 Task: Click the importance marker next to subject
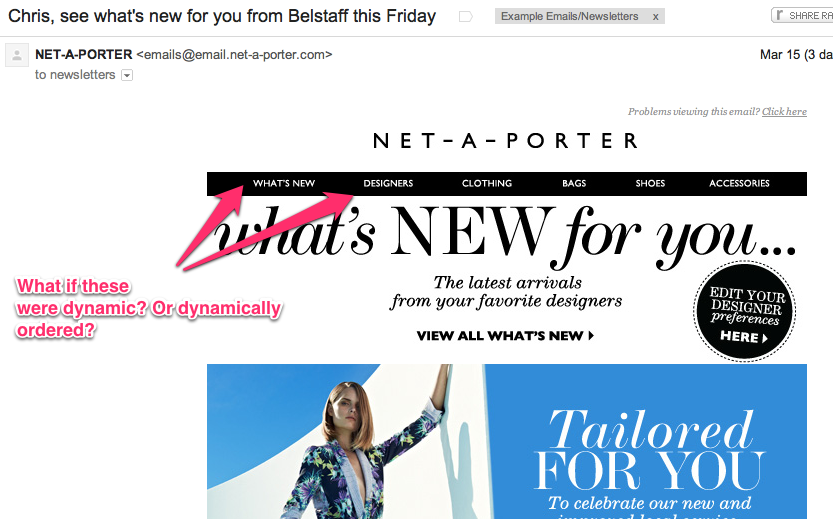(465, 17)
